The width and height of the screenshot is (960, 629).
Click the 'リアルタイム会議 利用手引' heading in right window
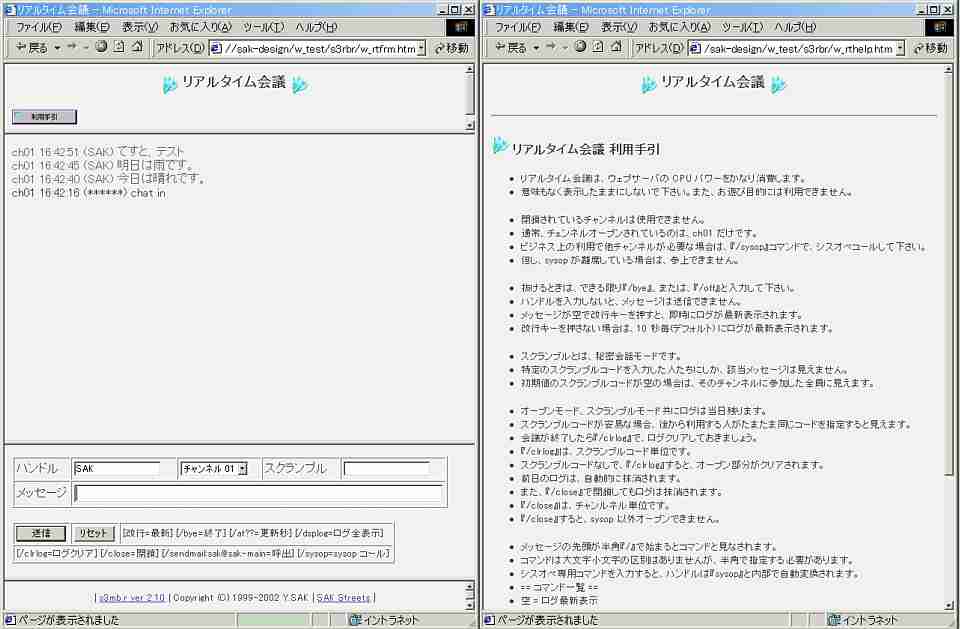[585, 149]
